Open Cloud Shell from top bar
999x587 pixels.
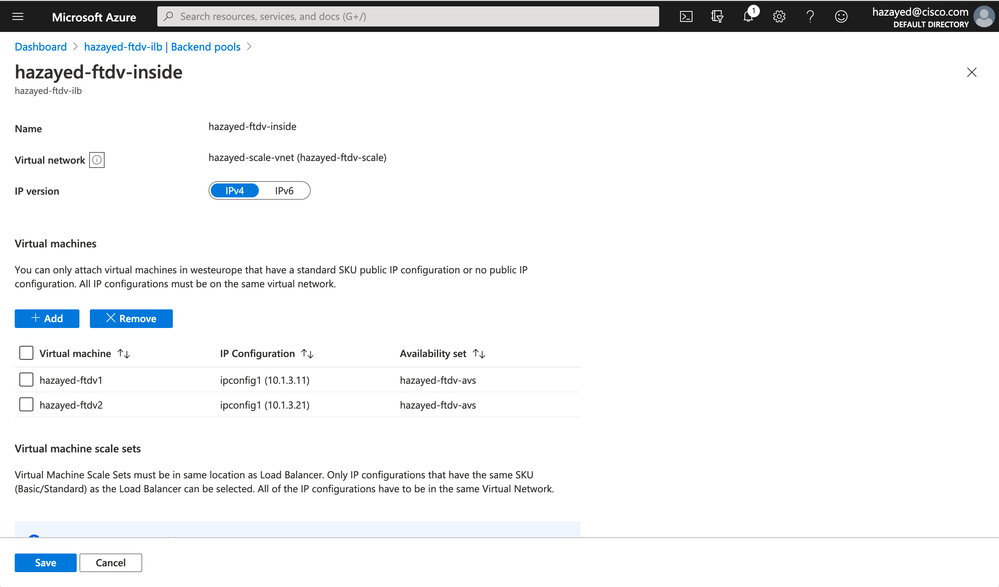686,17
